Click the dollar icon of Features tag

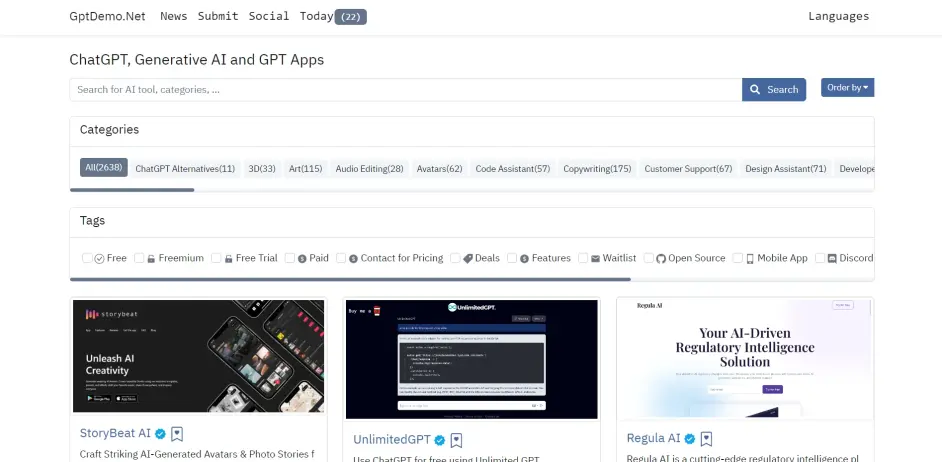point(524,258)
